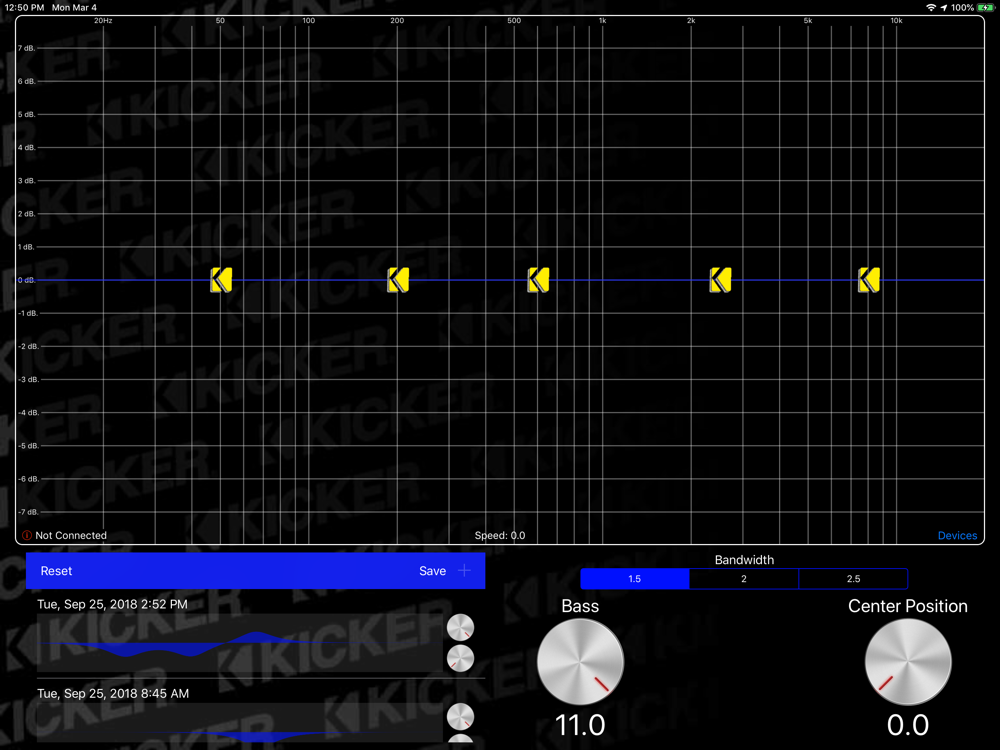Tap the Wi-Fi icon in the status bar
Image resolution: width=1000 pixels, height=750 pixels.
coord(931,8)
